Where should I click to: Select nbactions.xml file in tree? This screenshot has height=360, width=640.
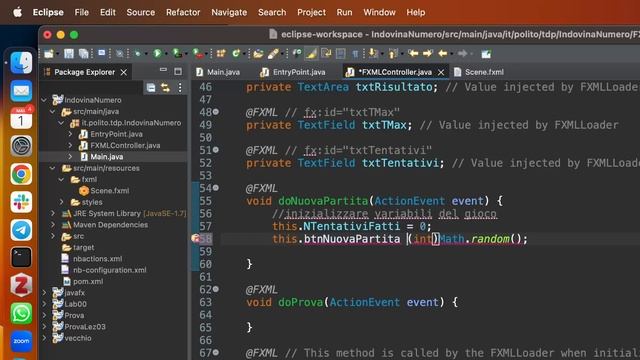point(98,259)
